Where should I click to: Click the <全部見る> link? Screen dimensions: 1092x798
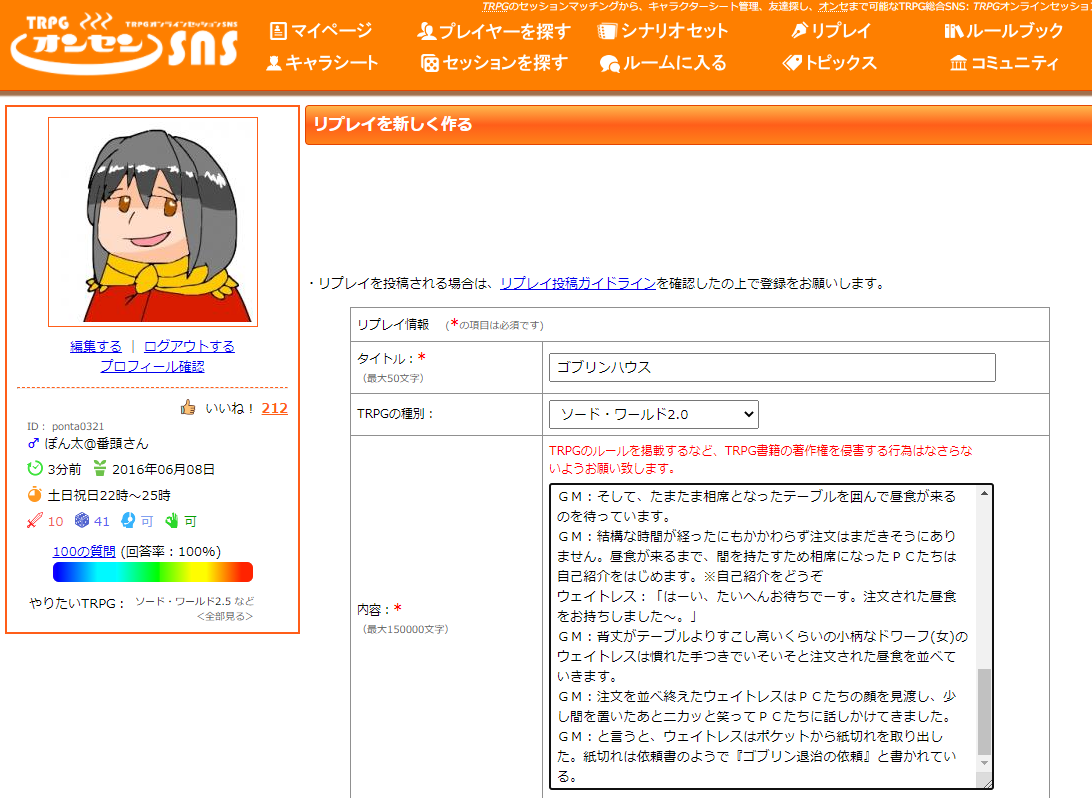tap(225, 616)
